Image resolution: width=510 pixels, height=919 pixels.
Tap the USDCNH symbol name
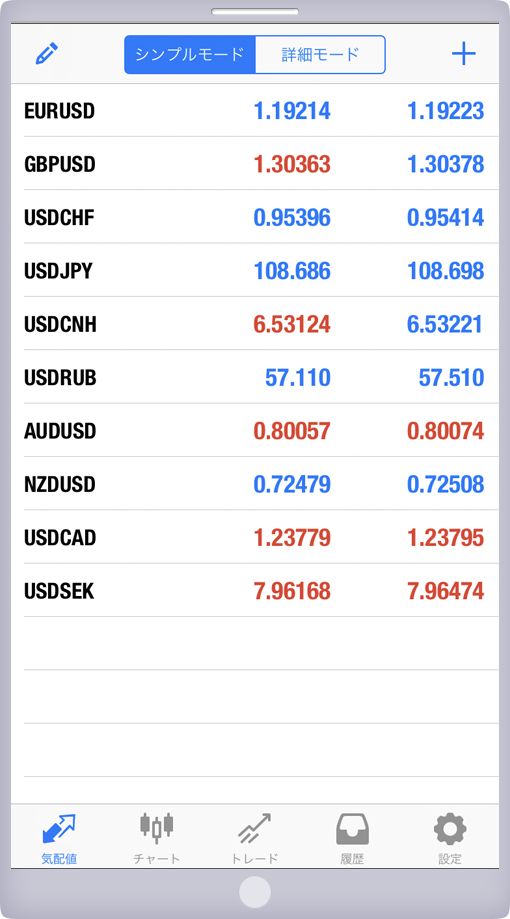[x=60, y=324]
